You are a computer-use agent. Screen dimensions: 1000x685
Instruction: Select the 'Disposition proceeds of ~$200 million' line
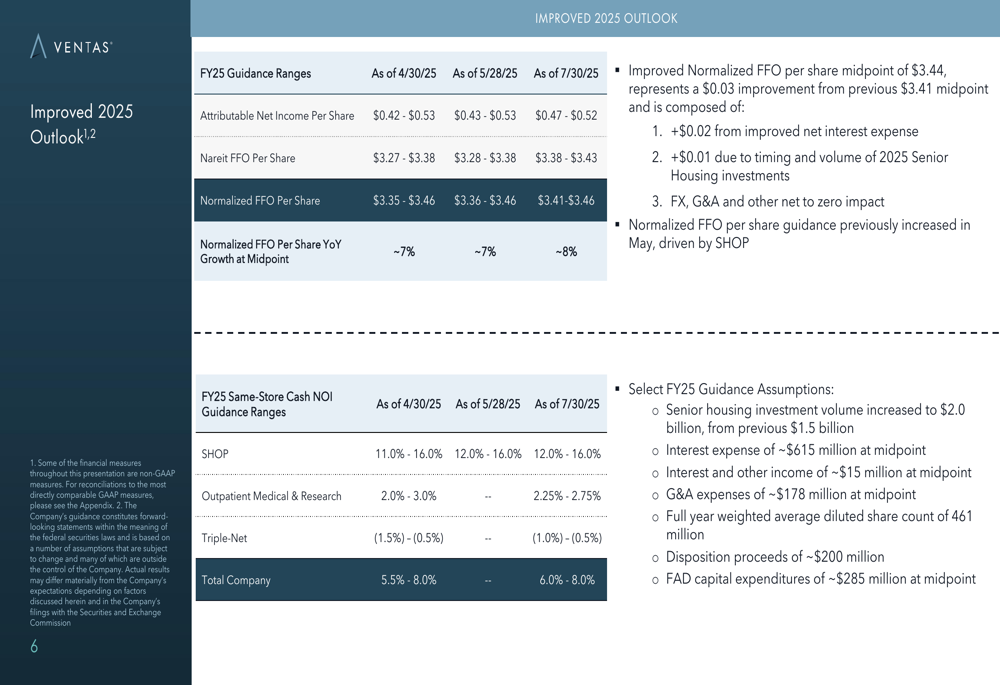point(775,557)
